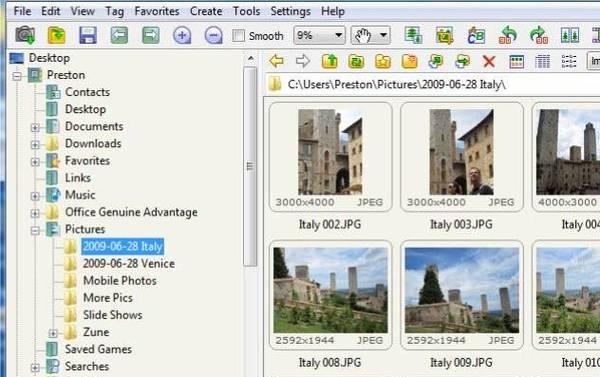Select Links in the folder tree
This screenshot has height=377, width=600.
[78, 178]
